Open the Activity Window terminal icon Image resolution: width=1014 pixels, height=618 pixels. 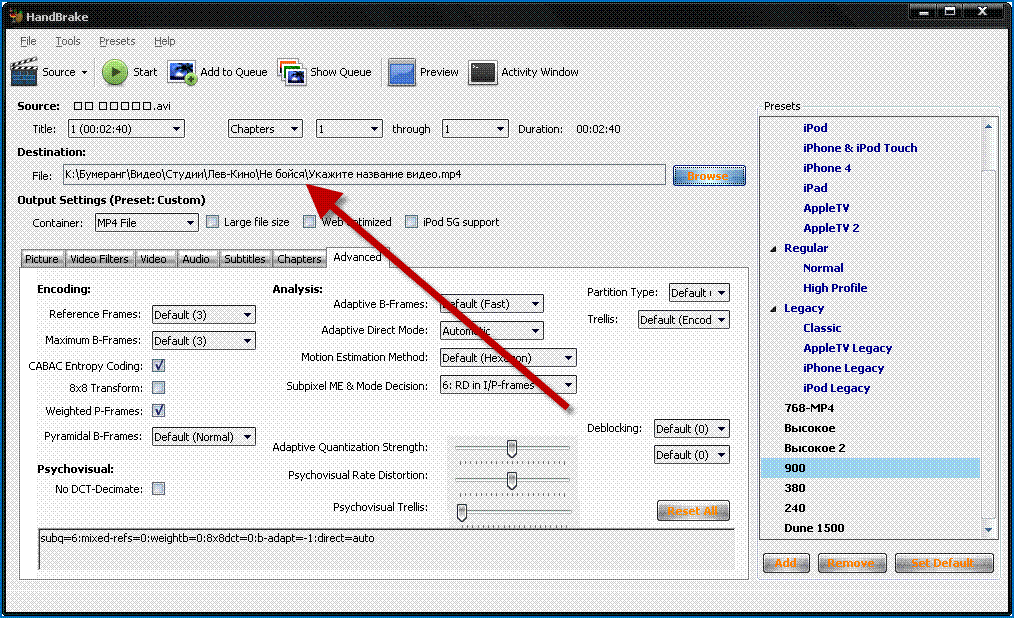[x=483, y=72]
